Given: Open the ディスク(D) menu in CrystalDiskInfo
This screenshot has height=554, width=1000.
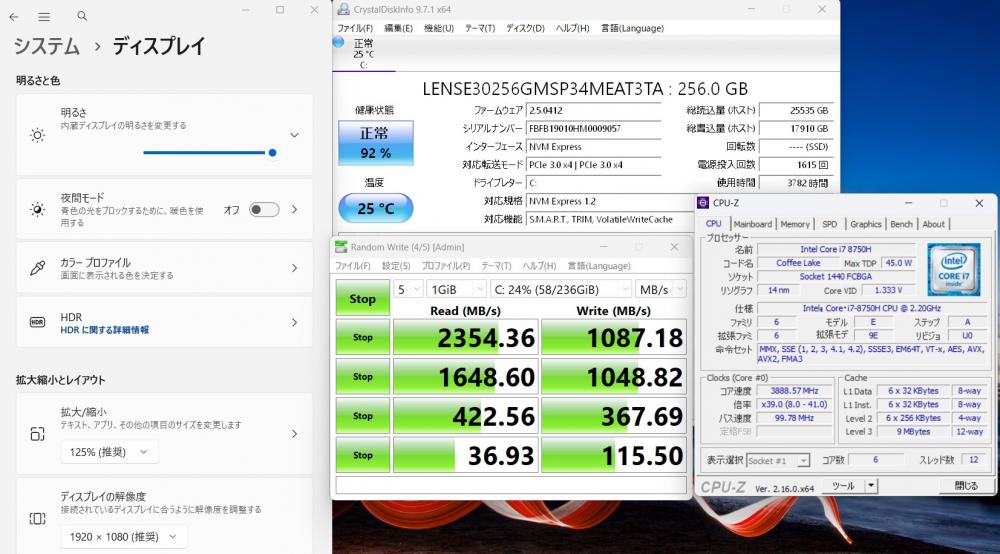Looking at the screenshot, I should [x=525, y=28].
